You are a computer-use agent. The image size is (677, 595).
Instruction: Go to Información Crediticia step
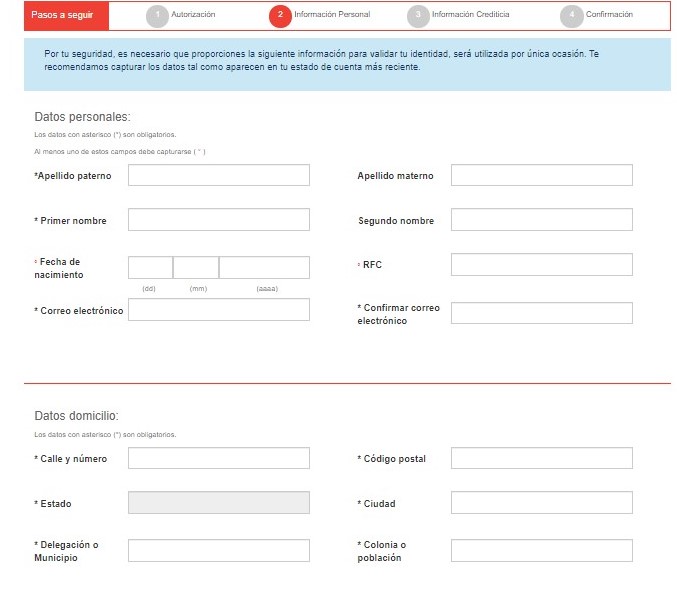470,16
